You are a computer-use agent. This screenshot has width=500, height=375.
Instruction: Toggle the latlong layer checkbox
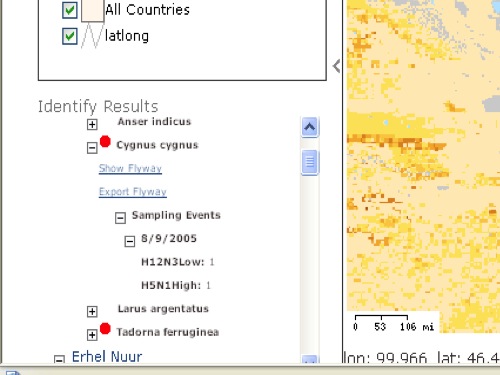pos(70,36)
